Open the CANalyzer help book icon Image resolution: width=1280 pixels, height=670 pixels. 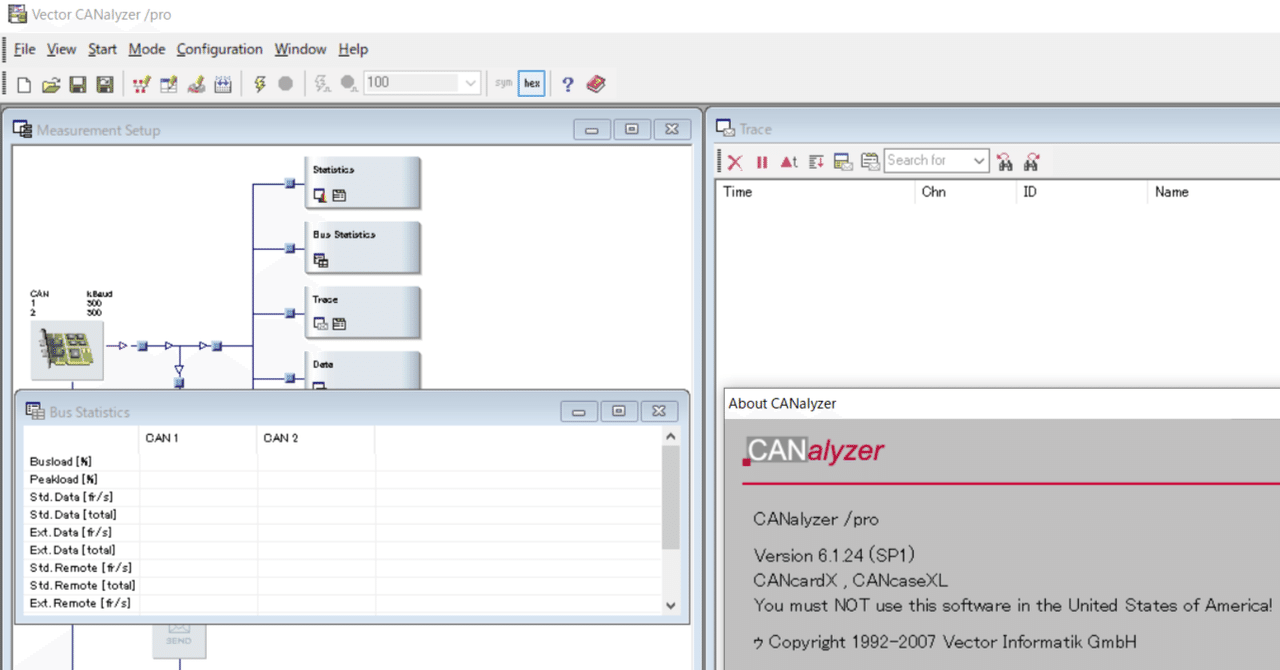(x=596, y=83)
